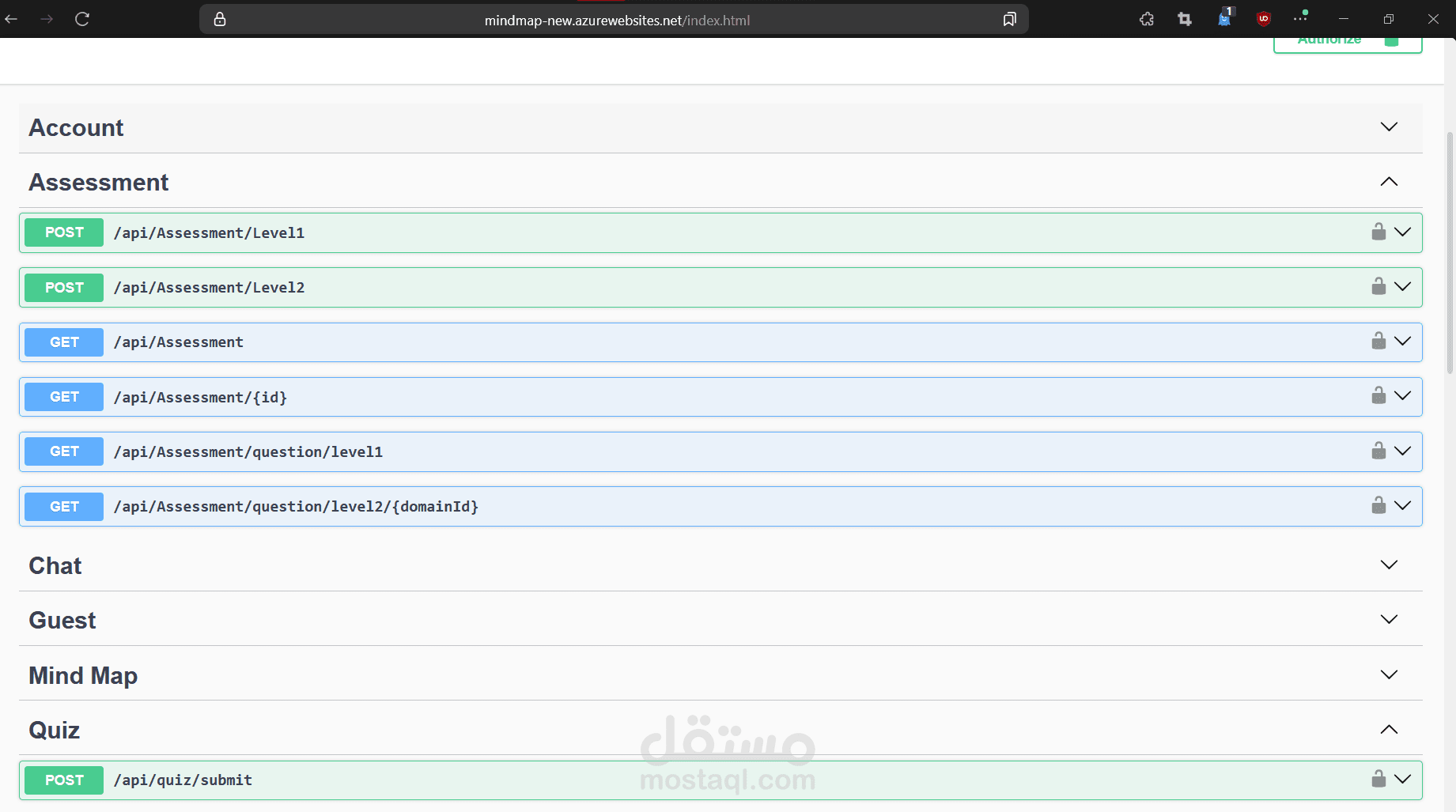Click path text /api/Assessment/Level1
The height and width of the screenshot is (812, 1456).
pyautogui.click(x=209, y=232)
